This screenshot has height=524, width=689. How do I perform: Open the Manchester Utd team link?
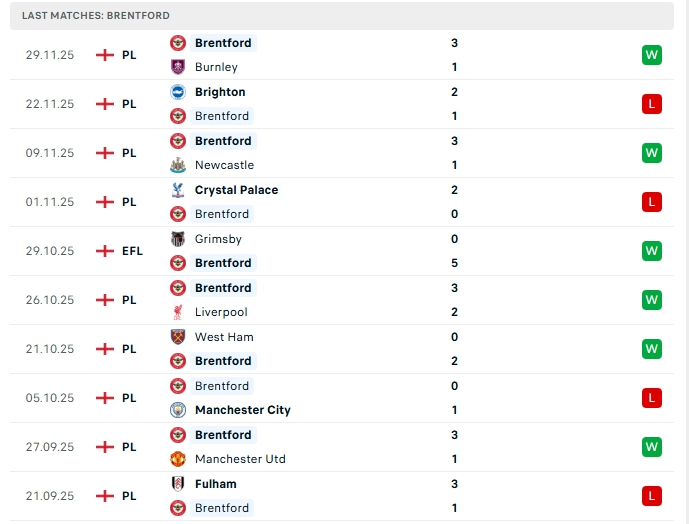240,459
